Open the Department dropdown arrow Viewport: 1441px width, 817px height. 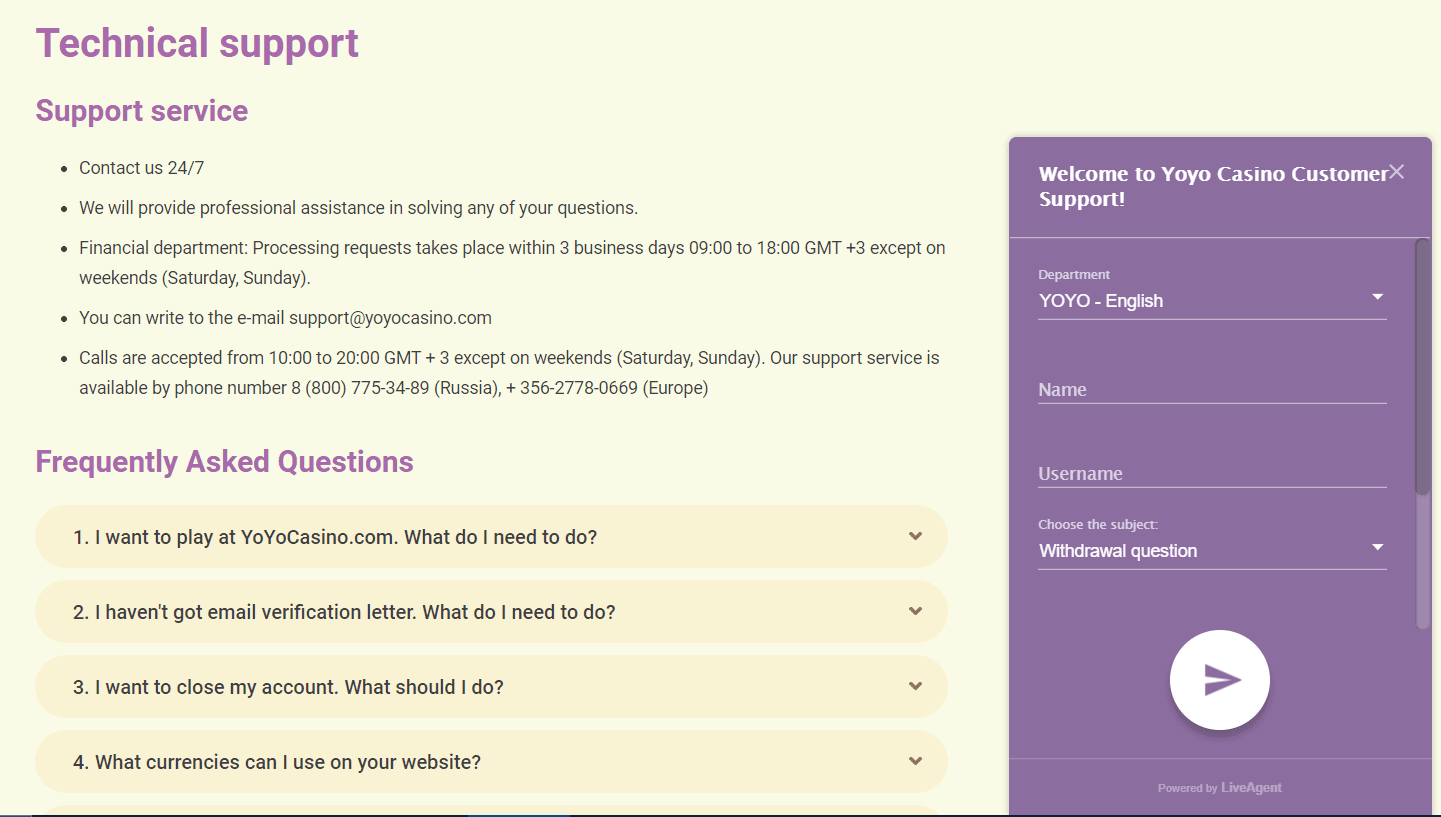(1377, 298)
